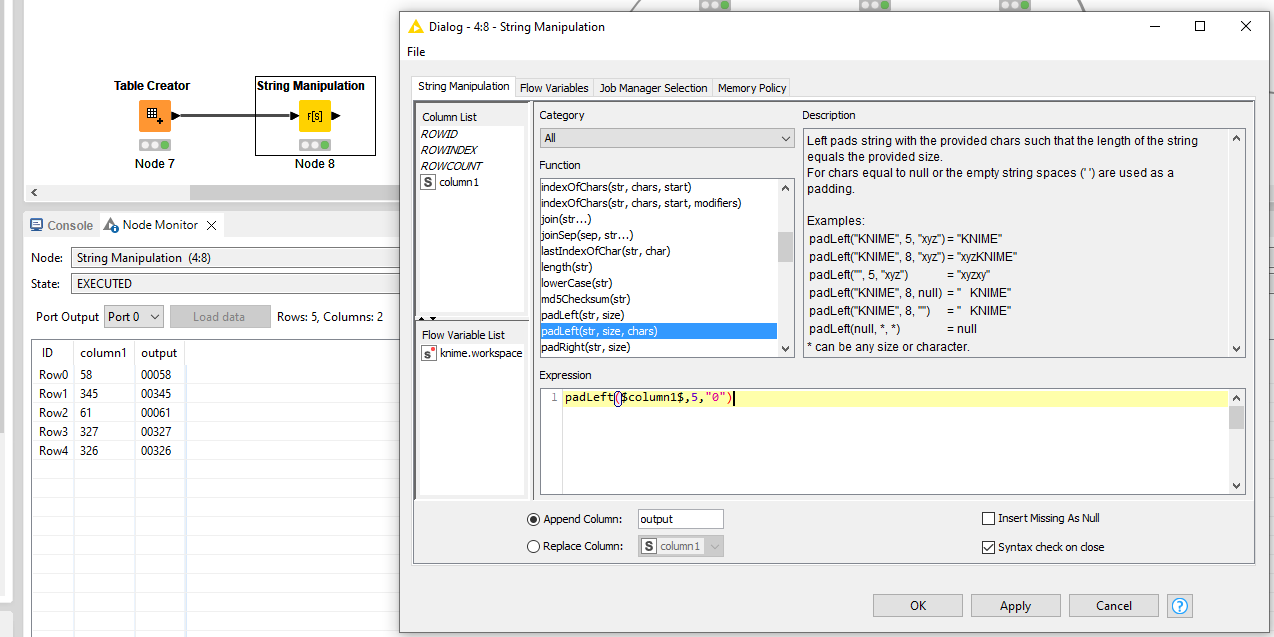Click the Node field String Manipulation (4:8)

pos(235,258)
